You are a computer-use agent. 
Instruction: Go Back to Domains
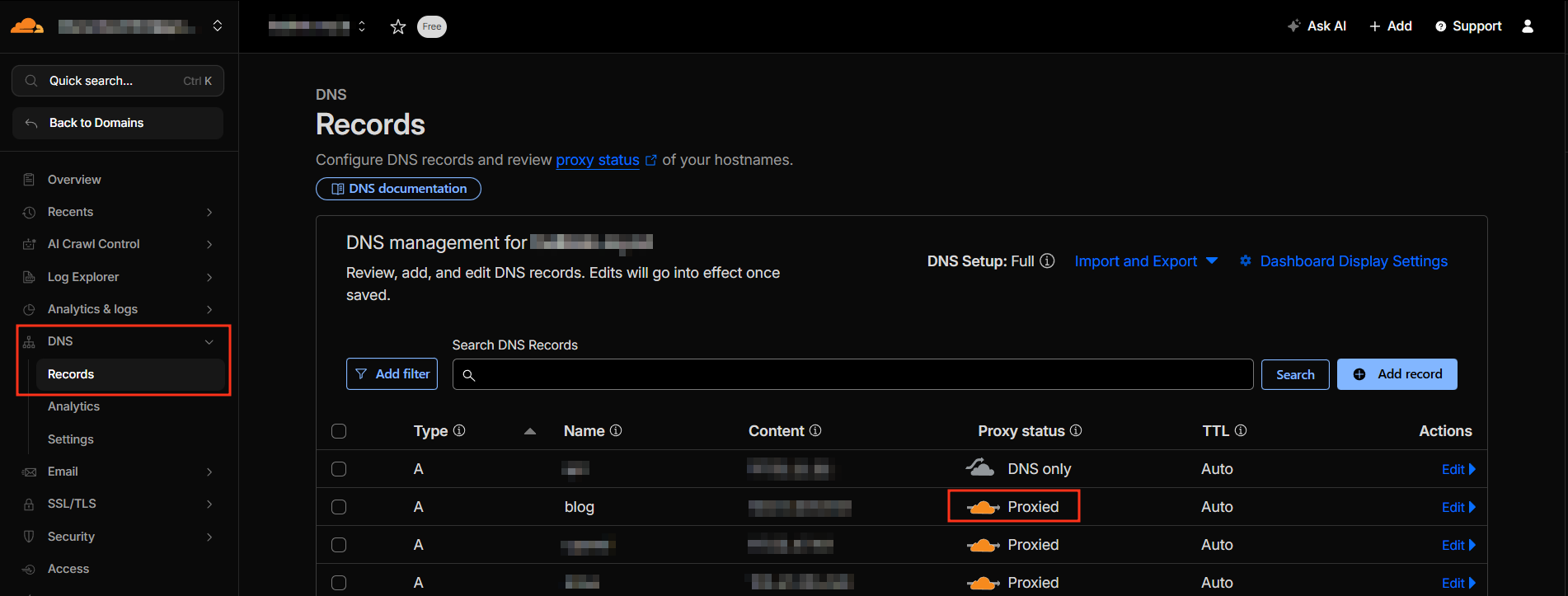coord(118,123)
